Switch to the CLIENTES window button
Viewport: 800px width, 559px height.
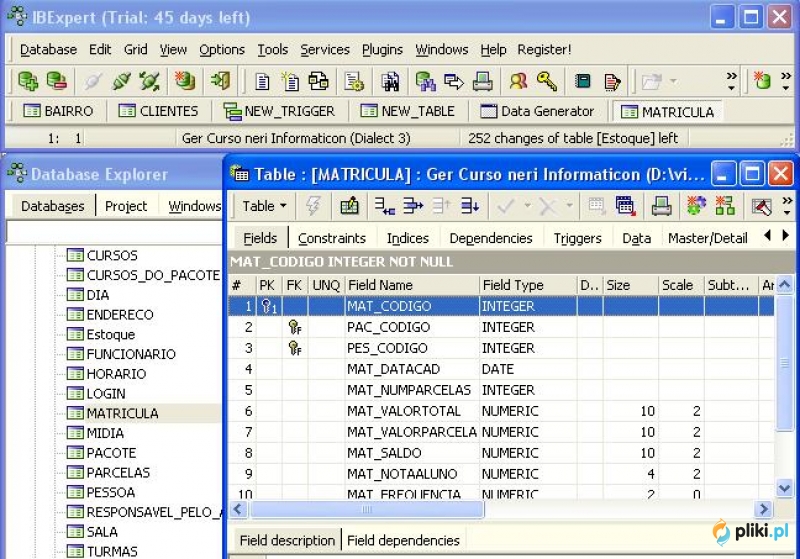click(158, 111)
